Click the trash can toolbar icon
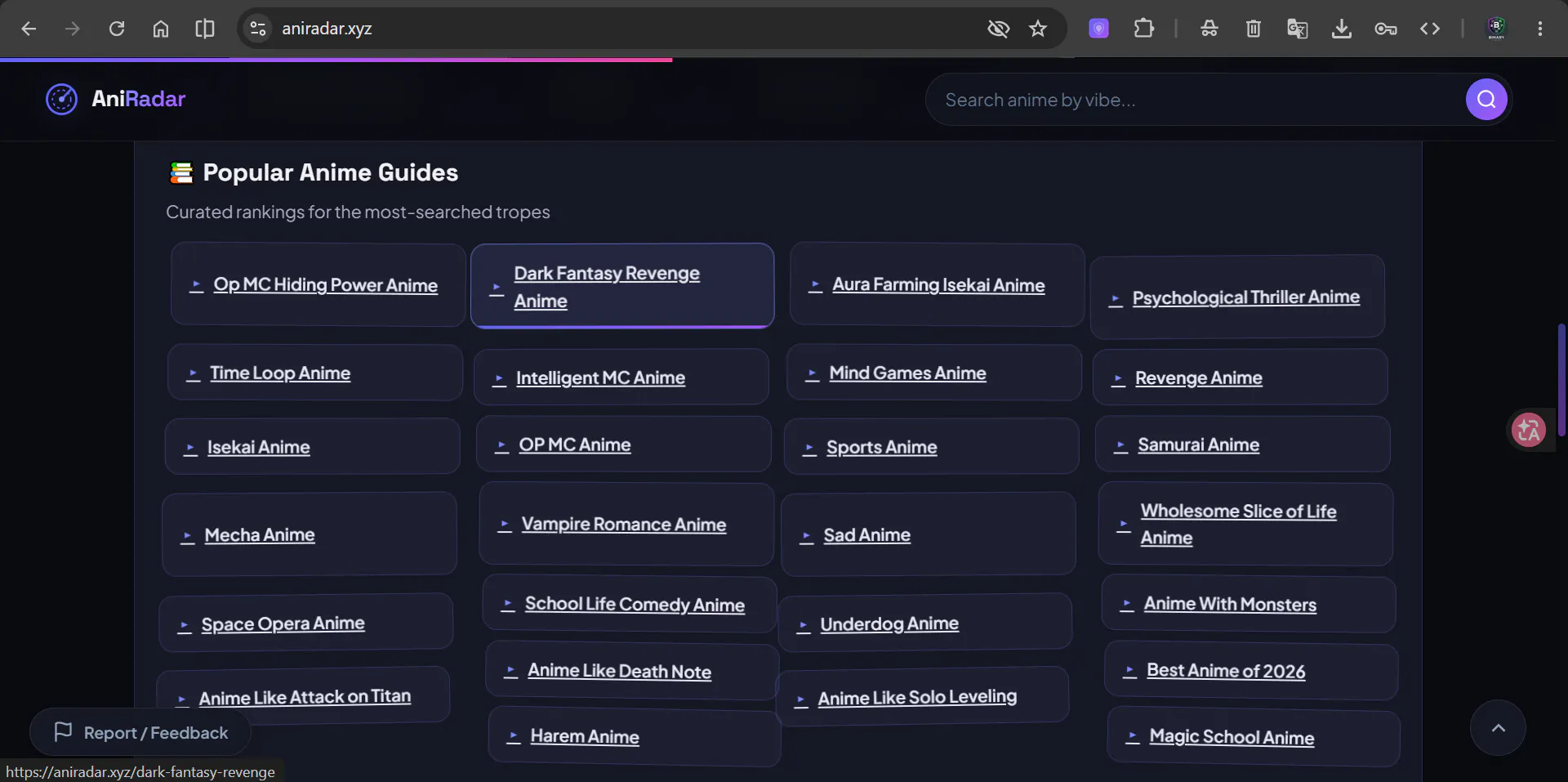1568x782 pixels. click(x=1254, y=29)
